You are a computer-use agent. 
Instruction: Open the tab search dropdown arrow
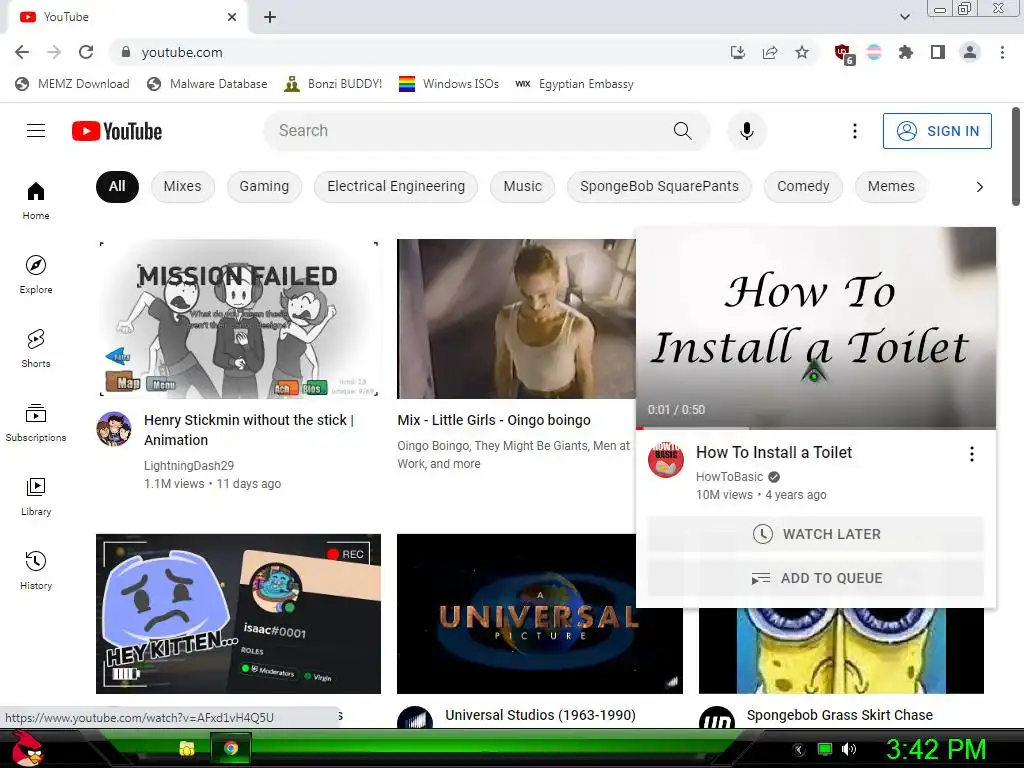click(904, 16)
